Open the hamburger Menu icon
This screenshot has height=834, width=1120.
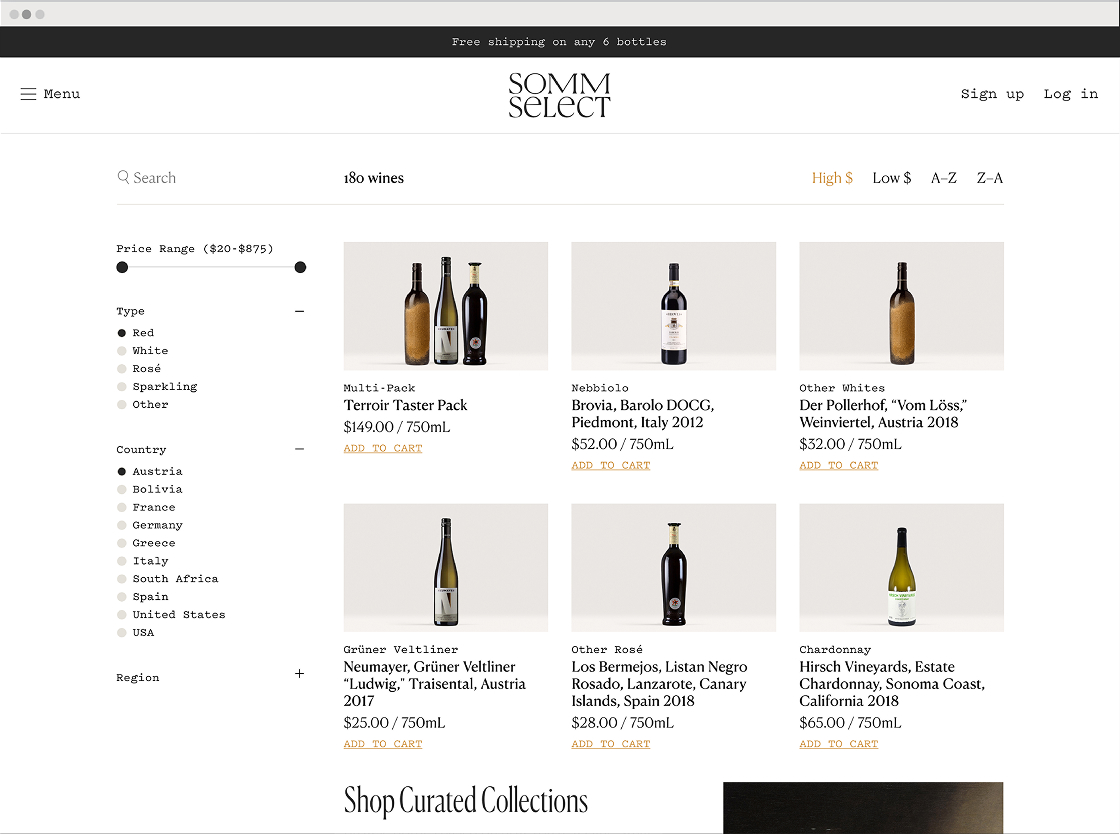click(28, 94)
